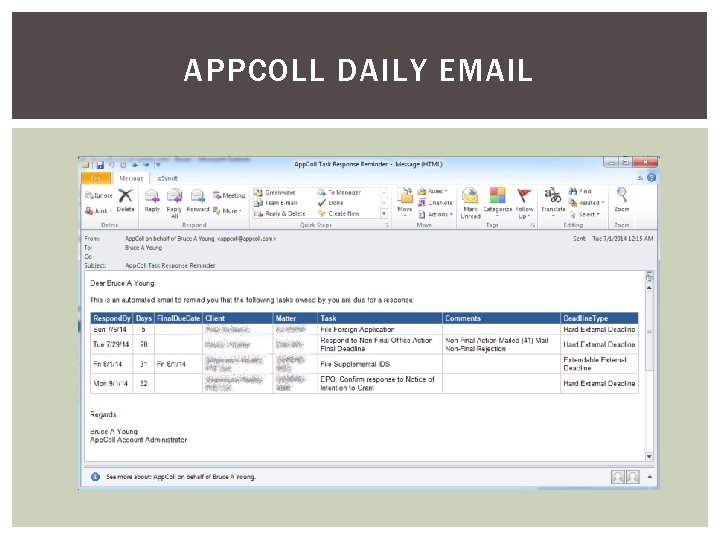Minimize the ribbon with caret icon
This screenshot has width=720, height=540.
pyautogui.click(x=640, y=178)
